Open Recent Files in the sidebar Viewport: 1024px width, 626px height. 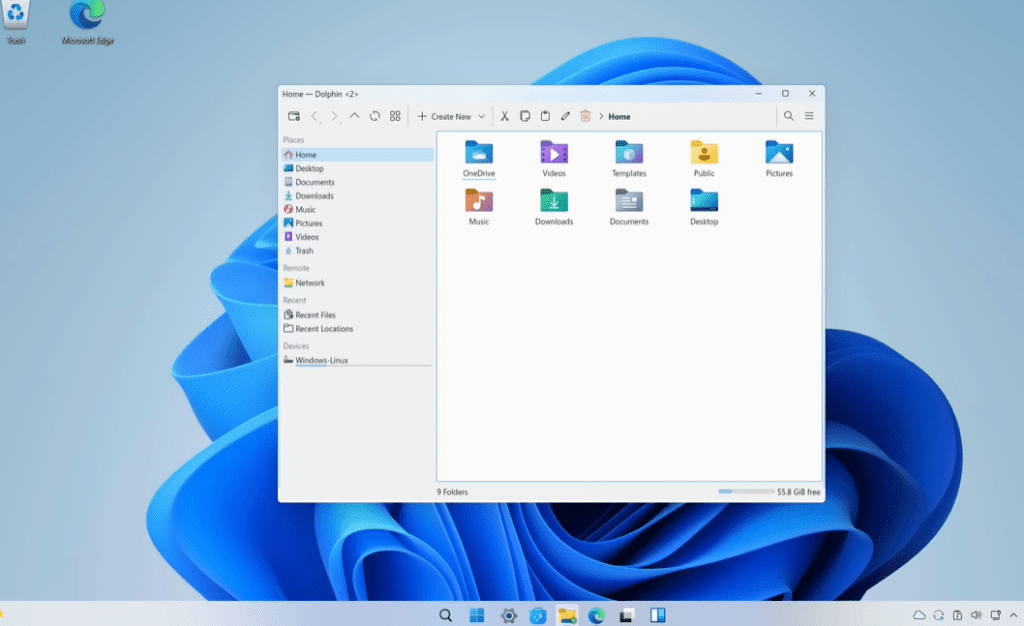pyautogui.click(x=315, y=315)
